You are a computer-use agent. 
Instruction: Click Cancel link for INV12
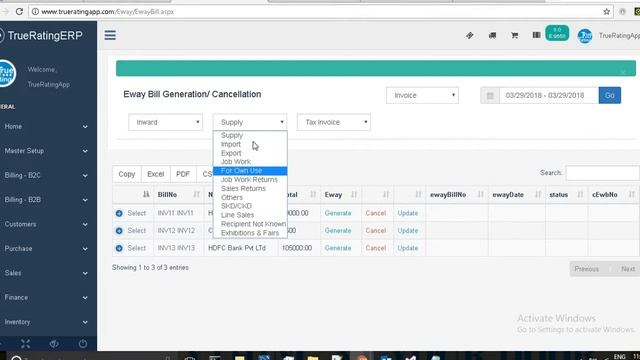tap(376, 231)
